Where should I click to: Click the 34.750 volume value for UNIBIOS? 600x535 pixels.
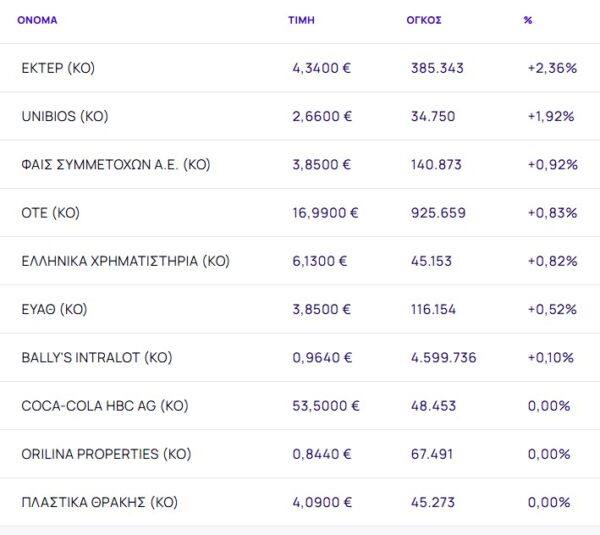[x=433, y=116]
